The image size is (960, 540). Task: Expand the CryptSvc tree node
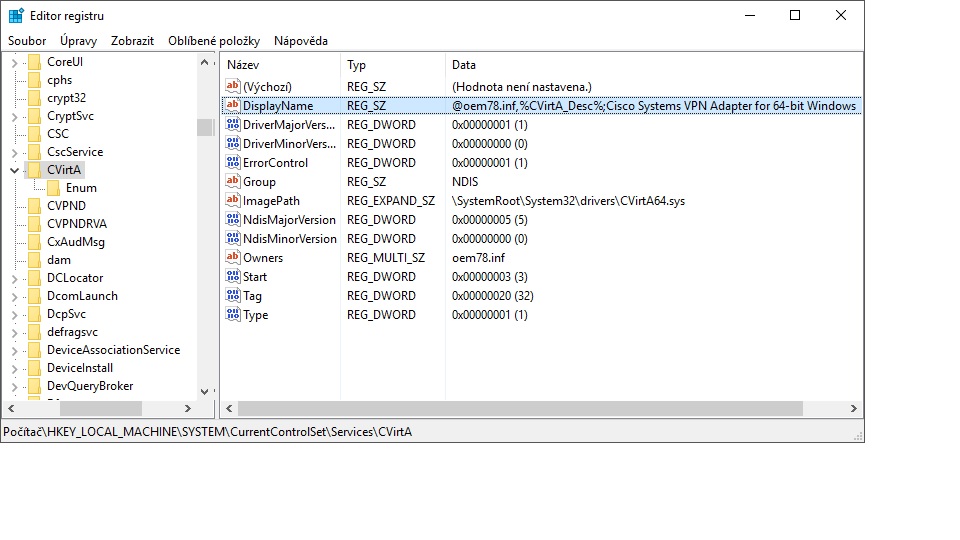tap(14, 116)
